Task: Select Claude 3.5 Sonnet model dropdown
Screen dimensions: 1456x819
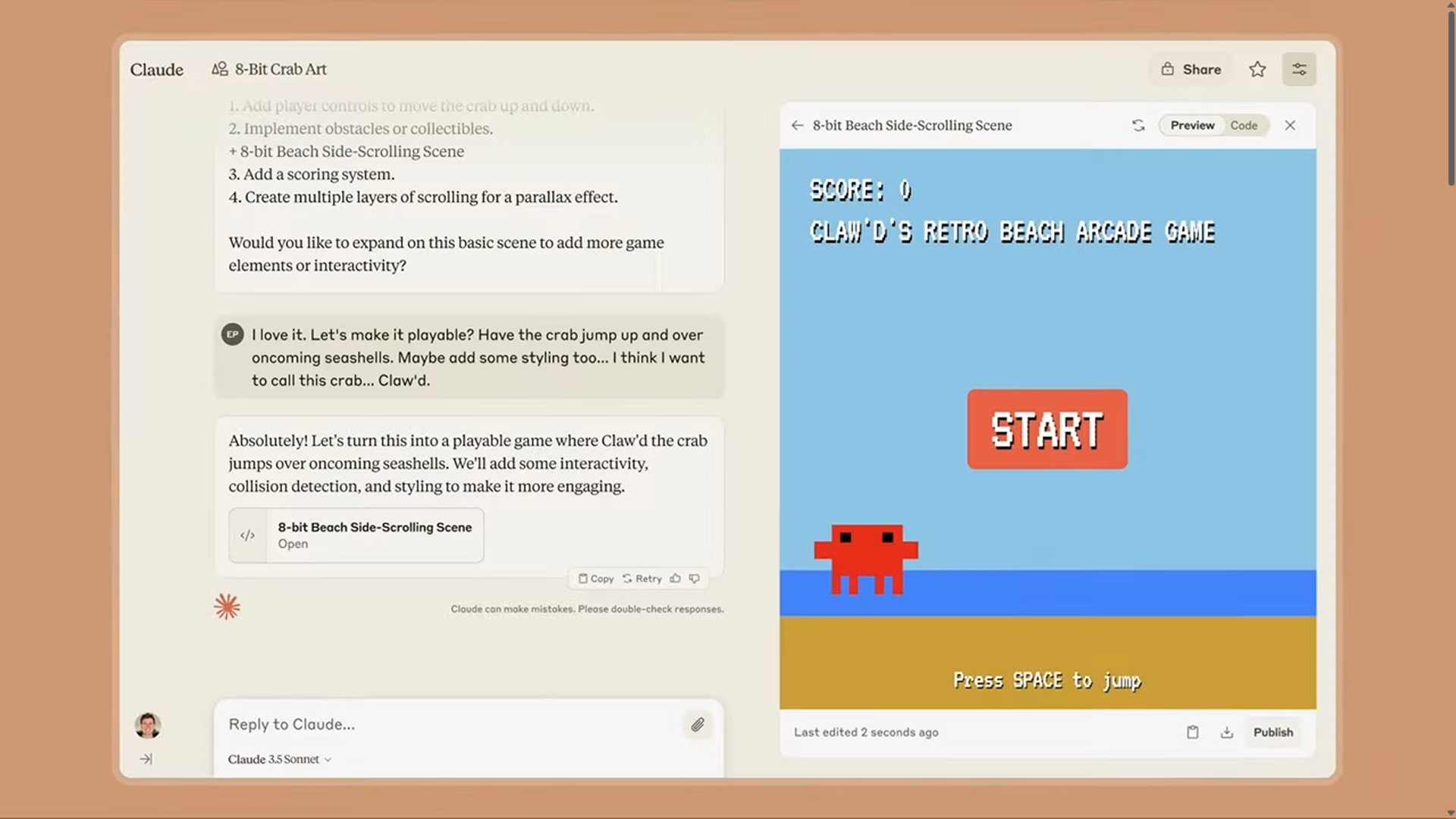Action: (x=279, y=759)
